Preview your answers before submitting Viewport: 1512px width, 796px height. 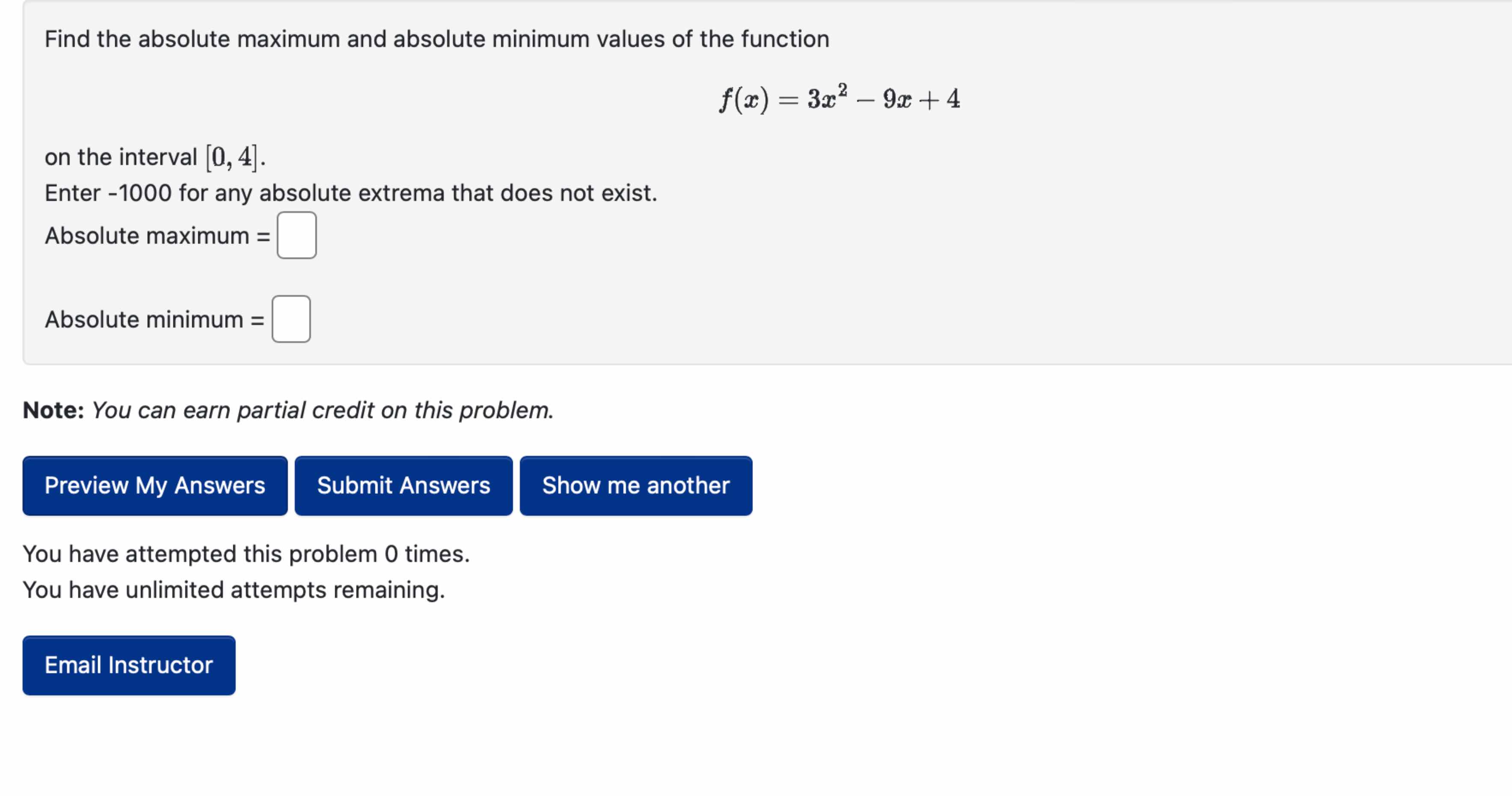[154, 486]
